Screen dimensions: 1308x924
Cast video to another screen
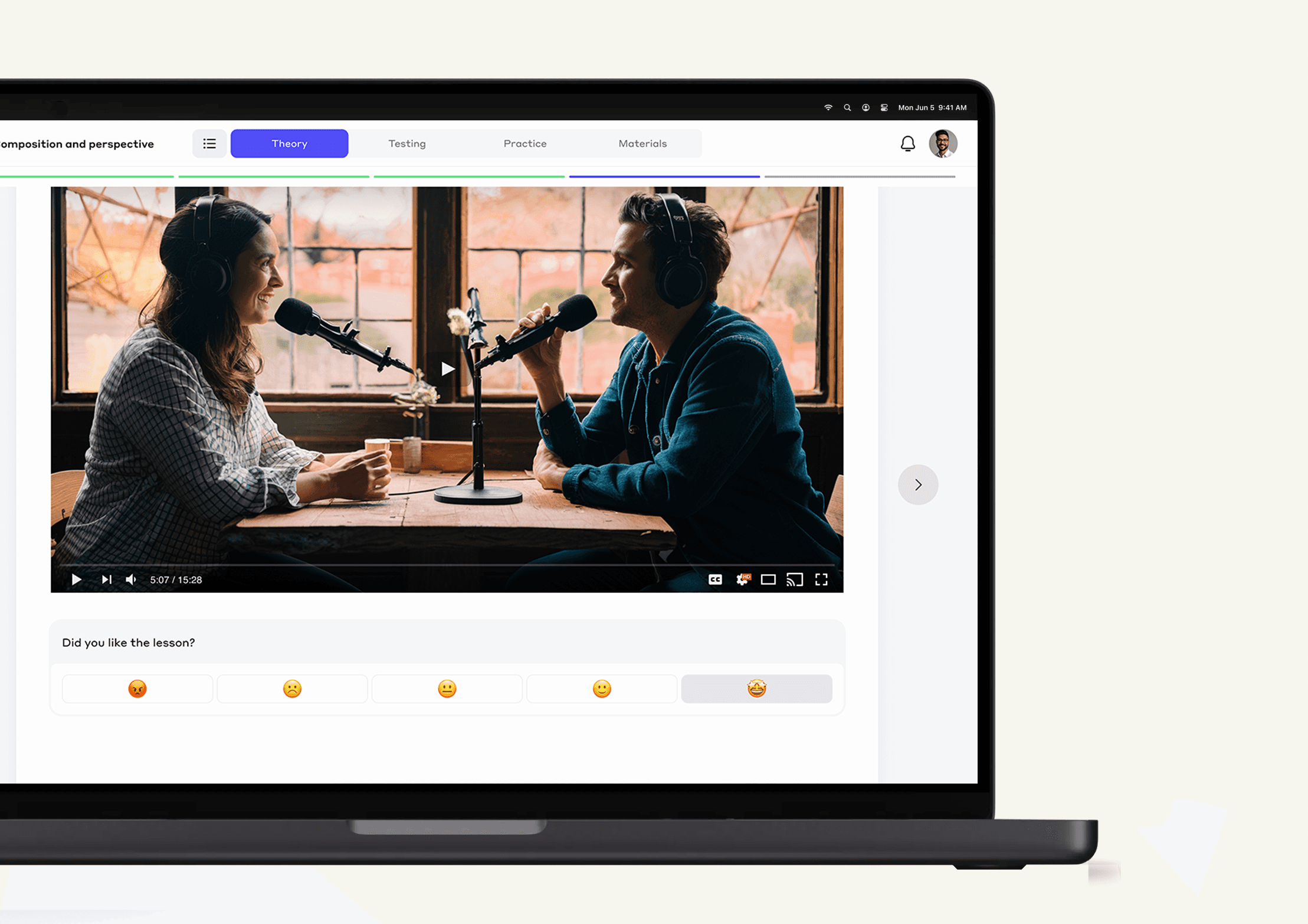tap(796, 579)
